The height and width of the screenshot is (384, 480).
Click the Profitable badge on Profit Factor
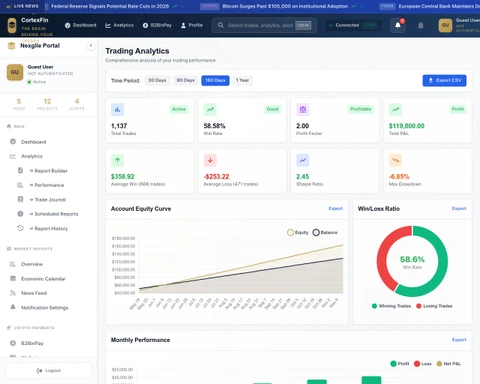361,109
